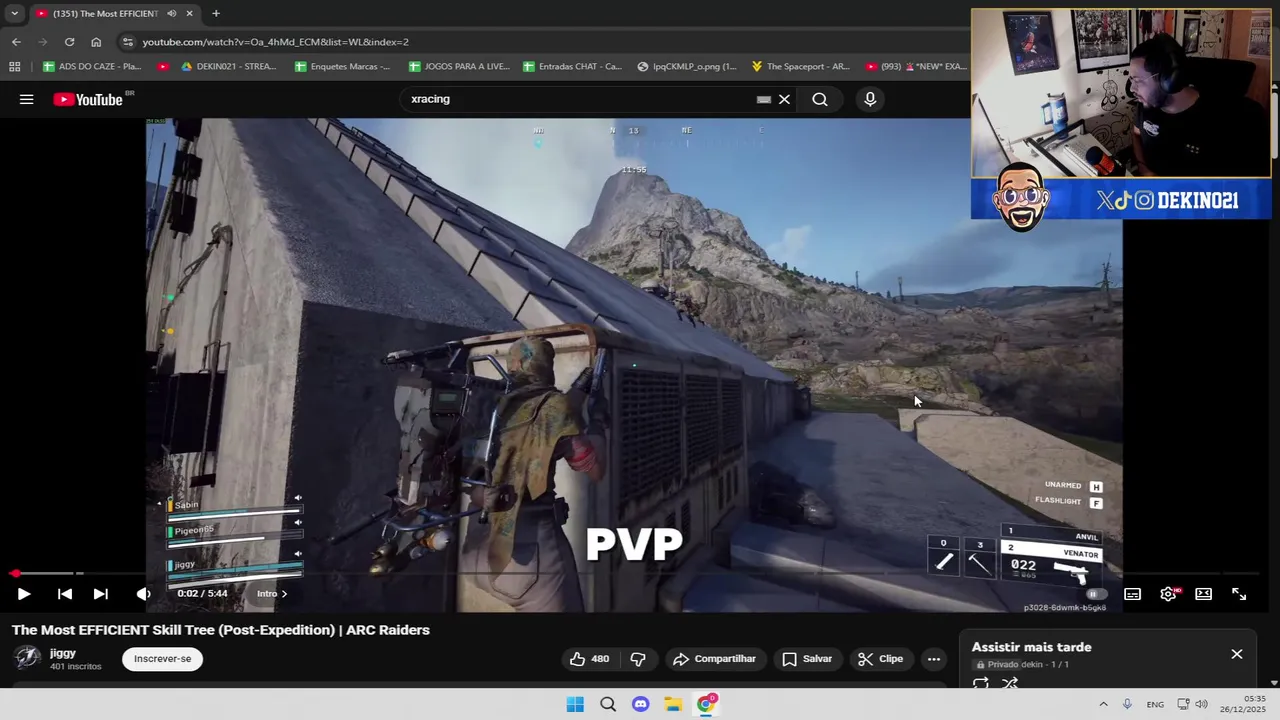Search by voice with the microphone
This screenshot has width=1280, height=720.
point(870,99)
